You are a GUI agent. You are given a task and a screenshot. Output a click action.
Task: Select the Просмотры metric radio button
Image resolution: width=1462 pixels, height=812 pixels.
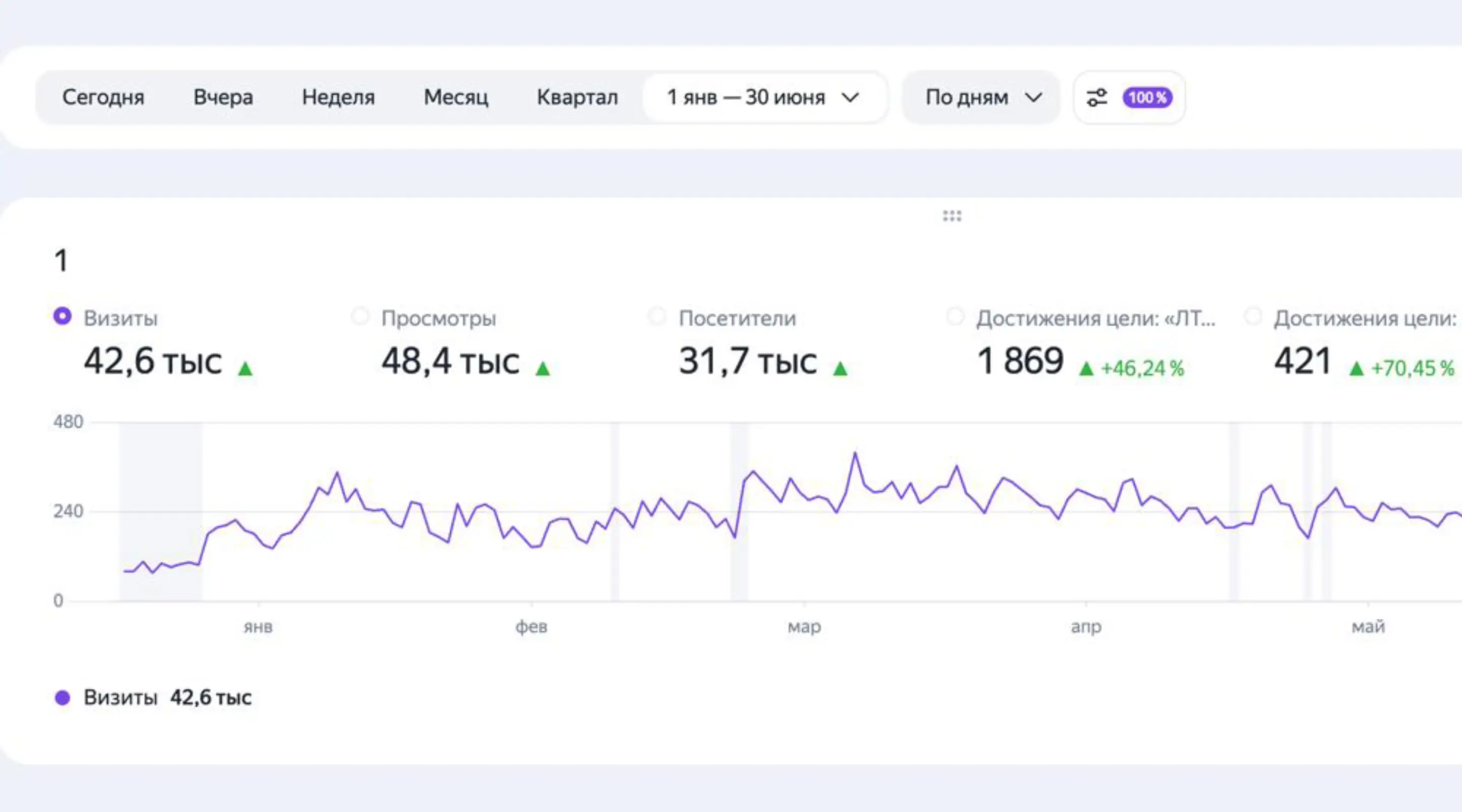tap(360, 316)
